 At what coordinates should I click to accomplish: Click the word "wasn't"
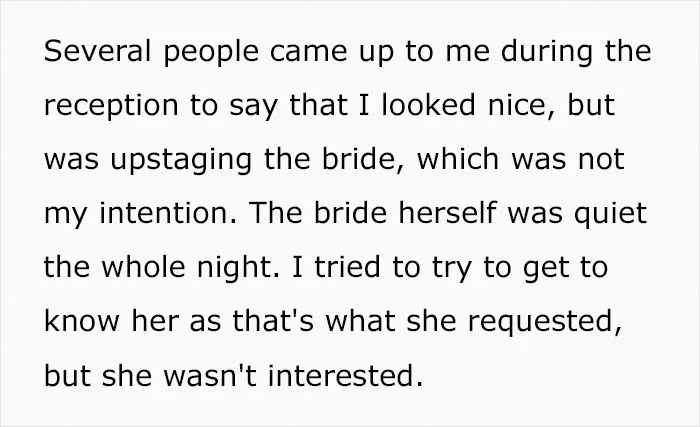click(210, 375)
